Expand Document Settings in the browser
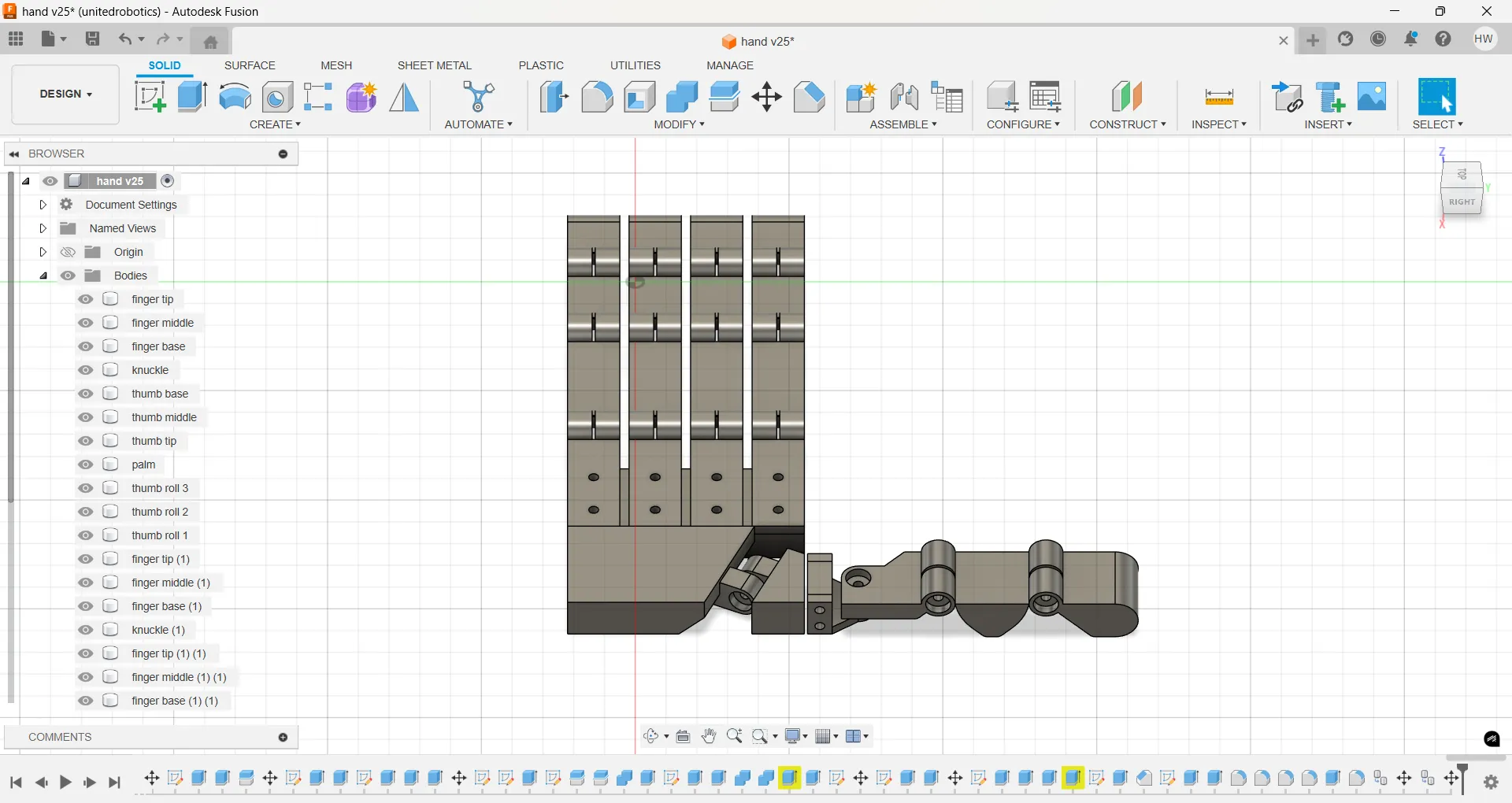The image size is (1512, 803). click(x=43, y=205)
